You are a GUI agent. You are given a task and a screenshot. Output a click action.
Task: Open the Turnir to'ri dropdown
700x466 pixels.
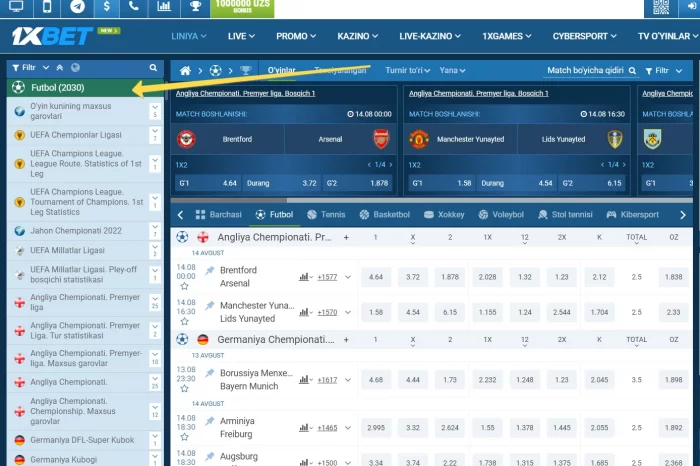click(408, 71)
